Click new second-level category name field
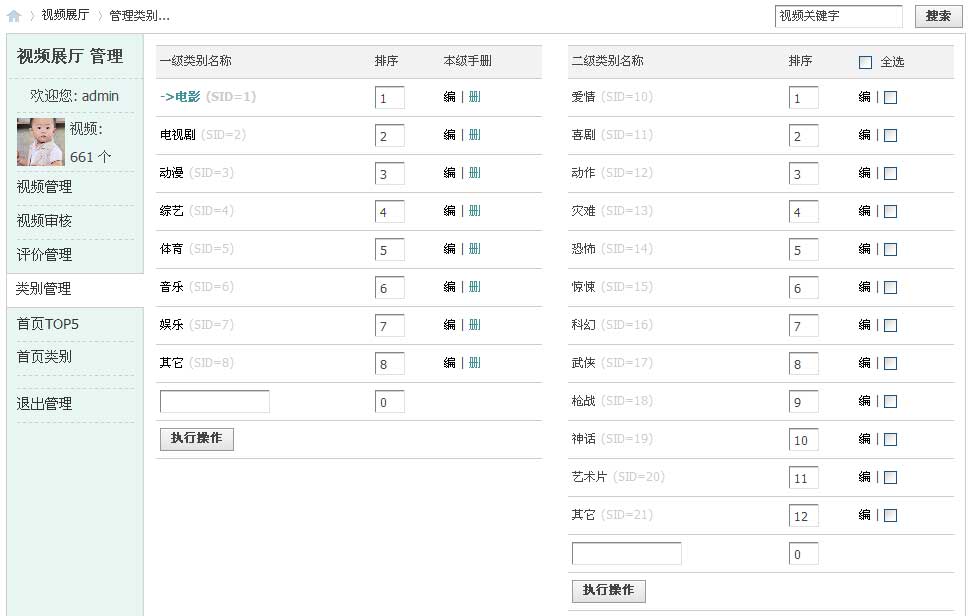 tap(627, 554)
